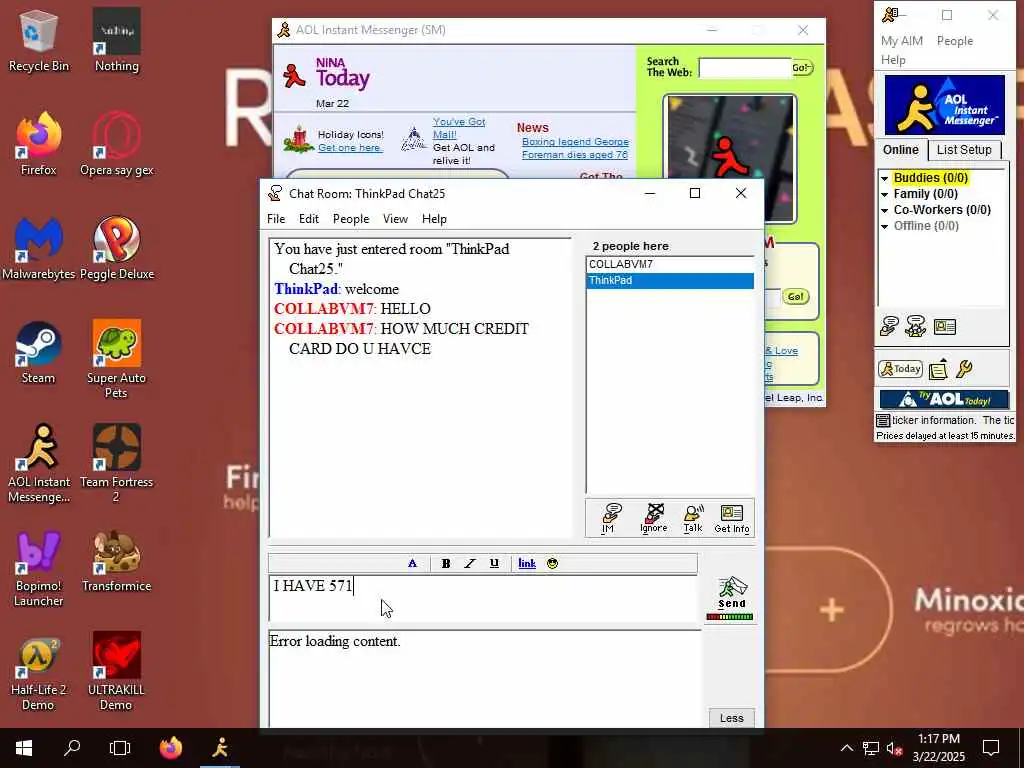Open the You've Got Mail link
Viewport: 1024px width, 768px height.
coord(459,128)
